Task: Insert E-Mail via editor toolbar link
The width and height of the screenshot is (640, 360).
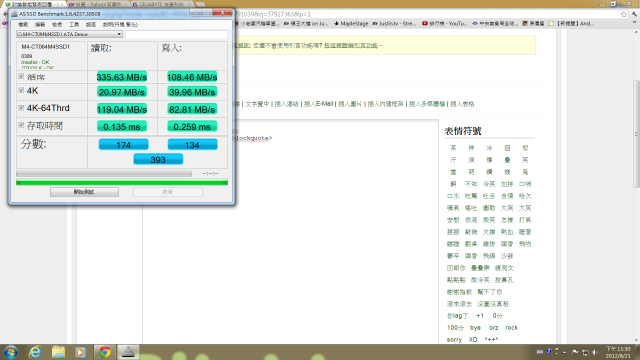Action: [x=318, y=104]
